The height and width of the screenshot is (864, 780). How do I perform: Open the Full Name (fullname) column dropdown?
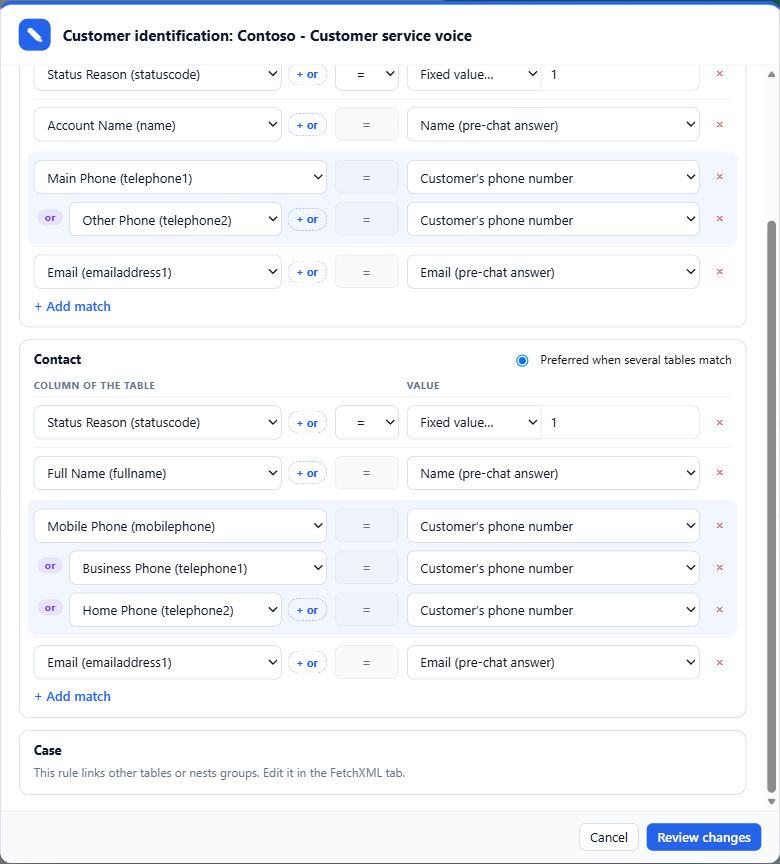tap(158, 473)
